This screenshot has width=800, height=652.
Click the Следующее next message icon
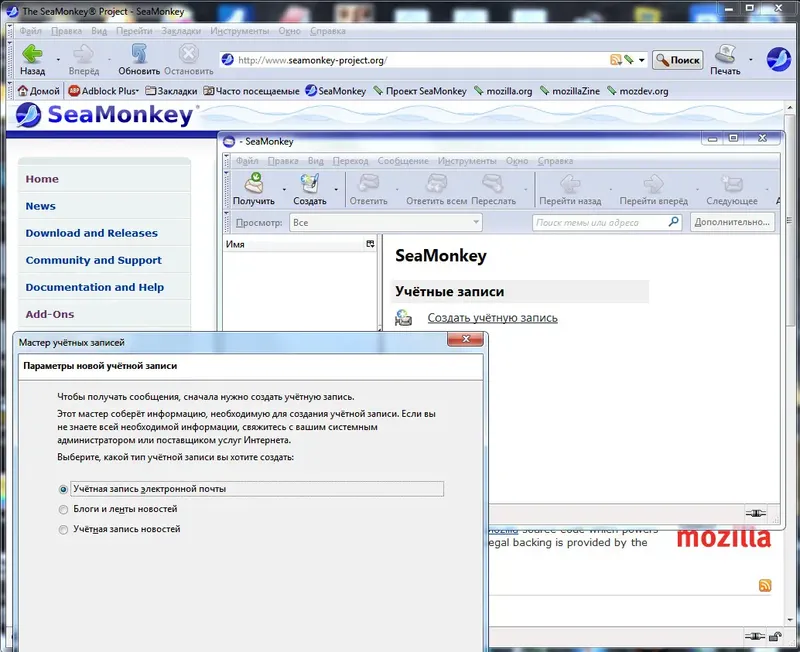click(x=732, y=183)
